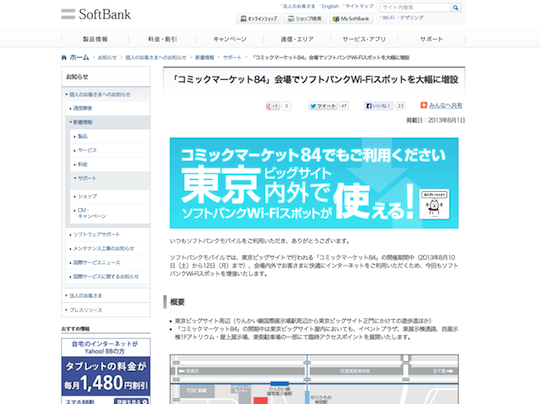Viewport: 540px width, 404px height.
Task: Click the article title heading コミックマーケット84
Action: [x=315, y=80]
